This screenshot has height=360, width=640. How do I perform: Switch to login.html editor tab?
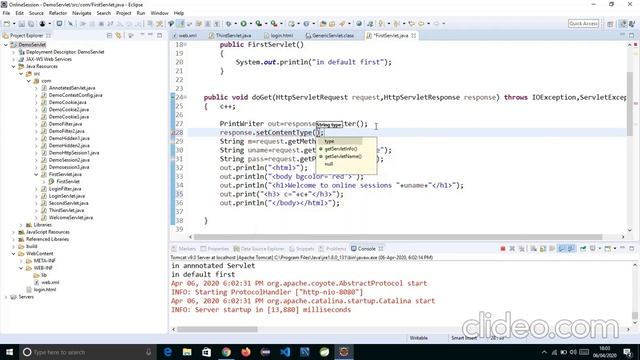click(279, 36)
